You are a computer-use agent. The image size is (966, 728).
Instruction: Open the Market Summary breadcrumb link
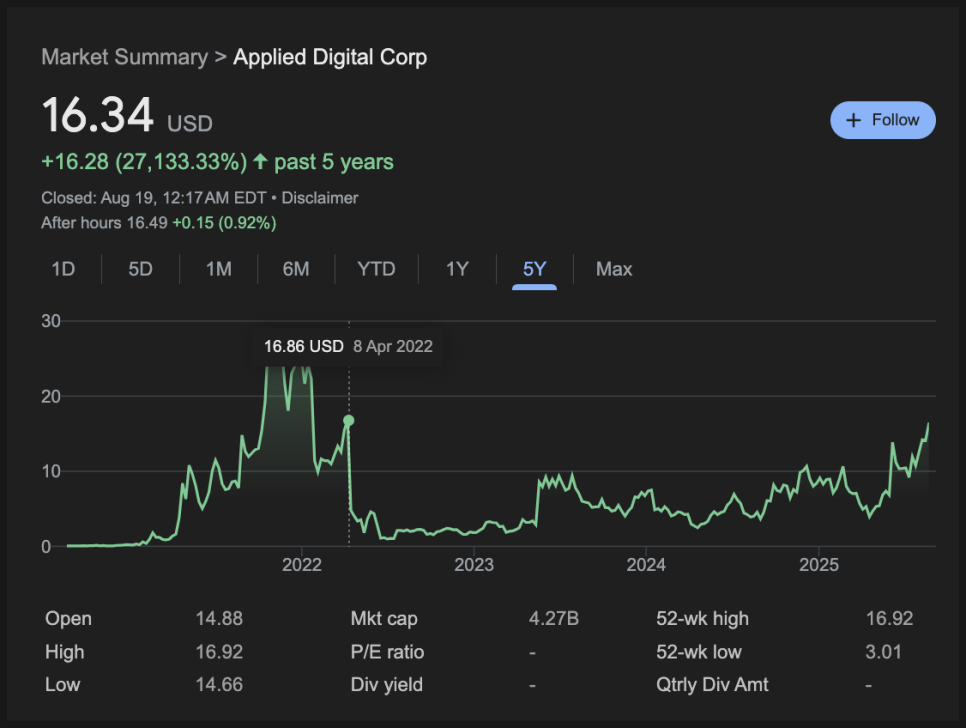(x=124, y=57)
